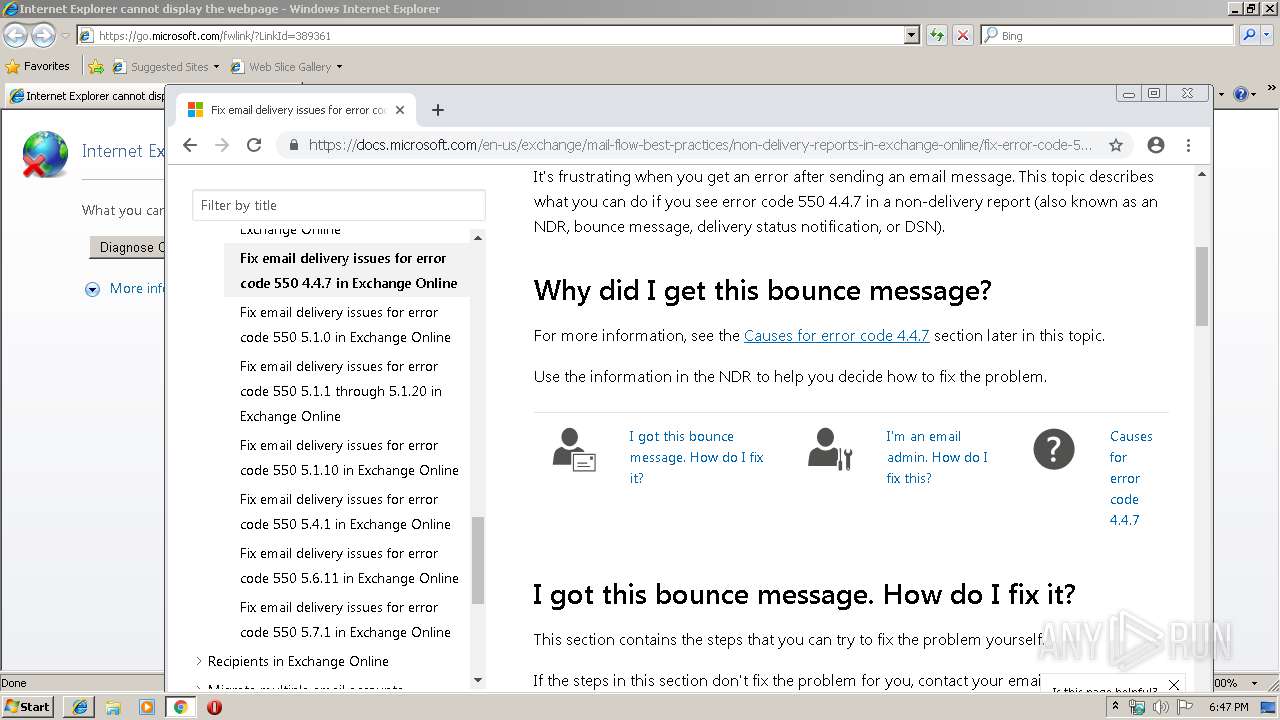Open file explorer in taskbar

(113, 707)
